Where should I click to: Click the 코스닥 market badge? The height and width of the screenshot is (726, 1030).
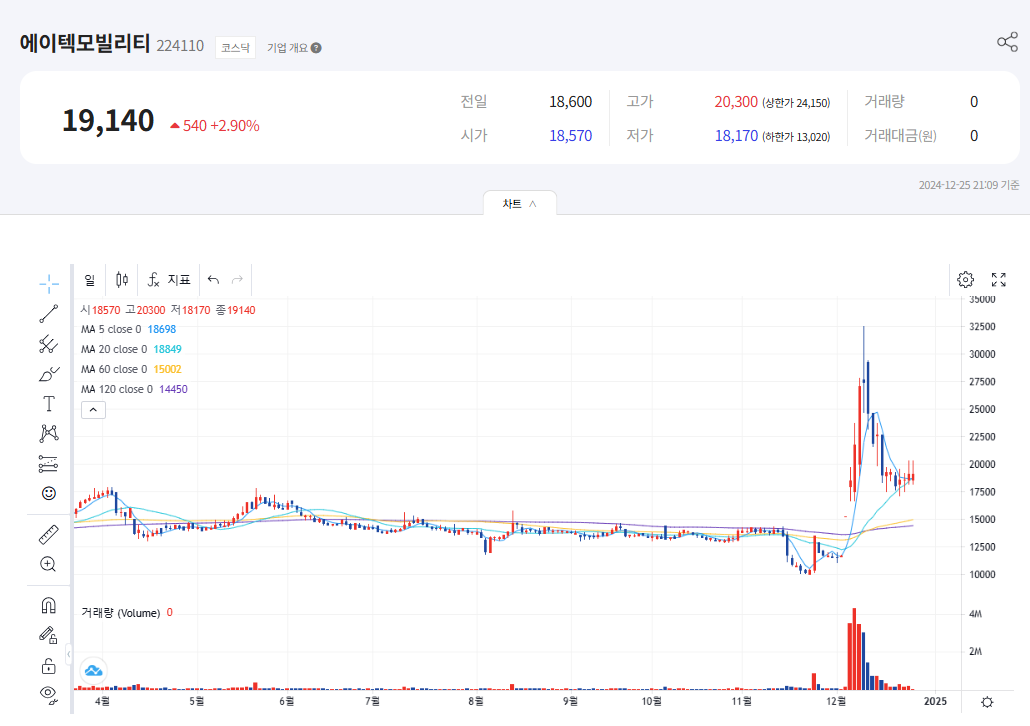(235, 48)
